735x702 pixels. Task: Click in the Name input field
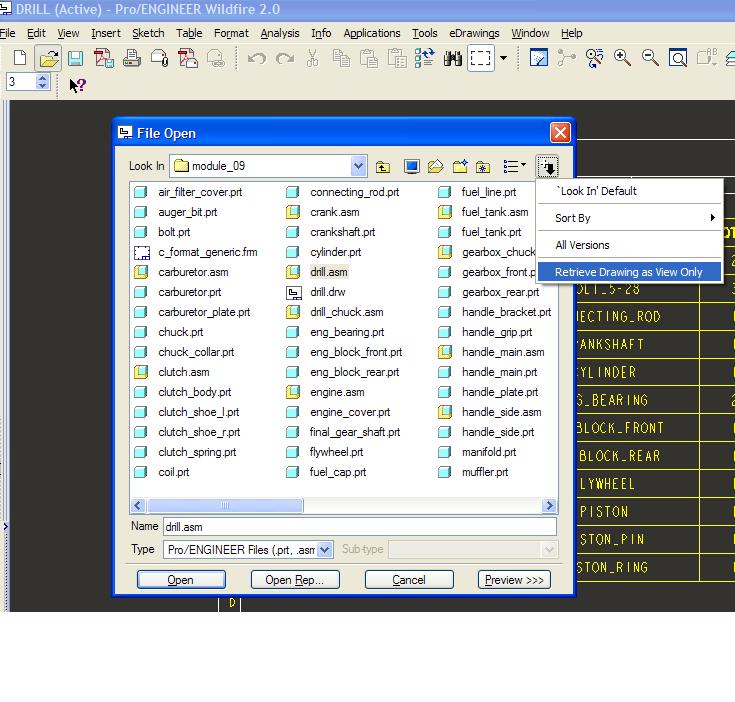(360, 527)
